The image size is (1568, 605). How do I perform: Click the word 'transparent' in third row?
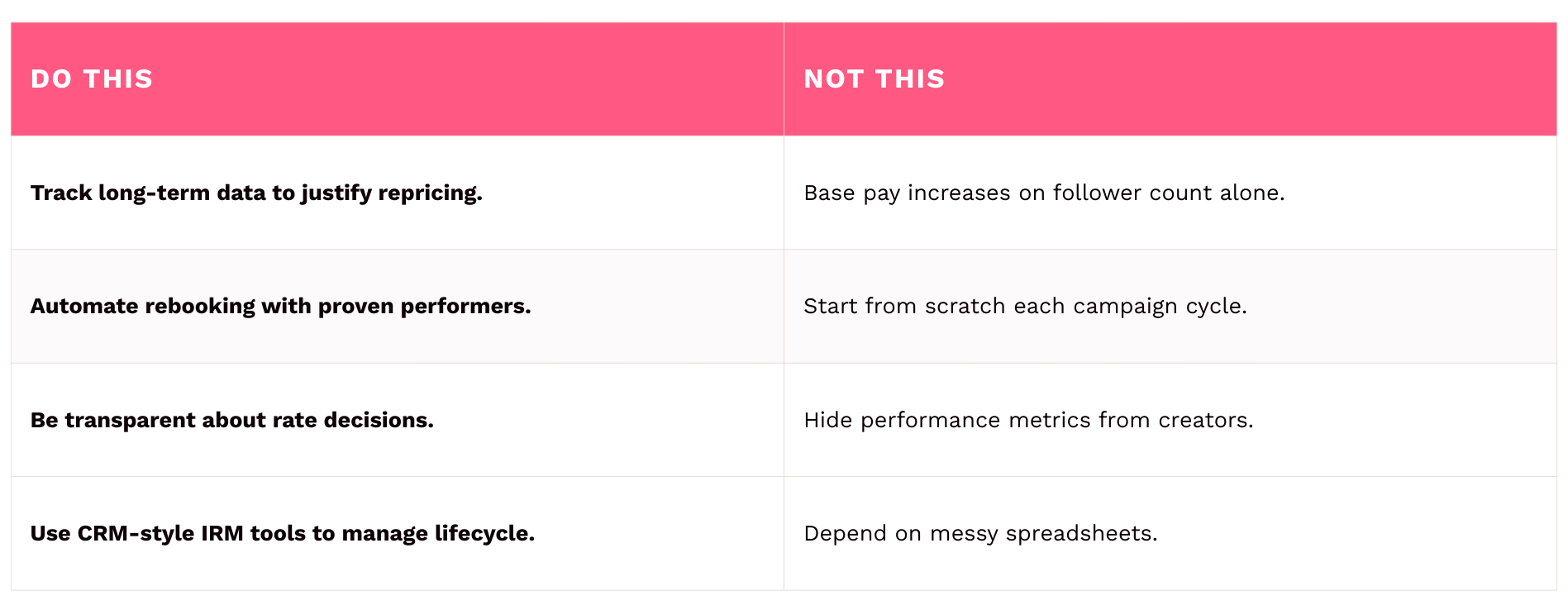pos(131,421)
